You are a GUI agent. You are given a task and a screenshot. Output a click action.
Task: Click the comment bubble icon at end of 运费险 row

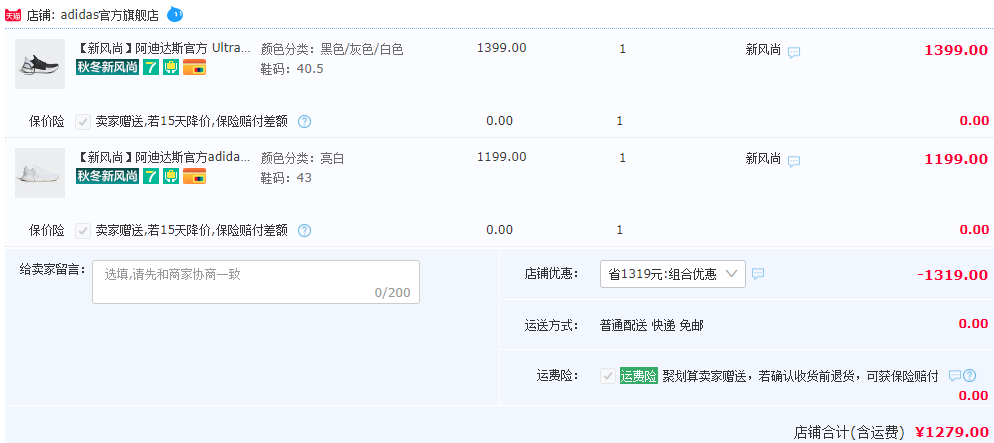pyautogui.click(x=955, y=376)
